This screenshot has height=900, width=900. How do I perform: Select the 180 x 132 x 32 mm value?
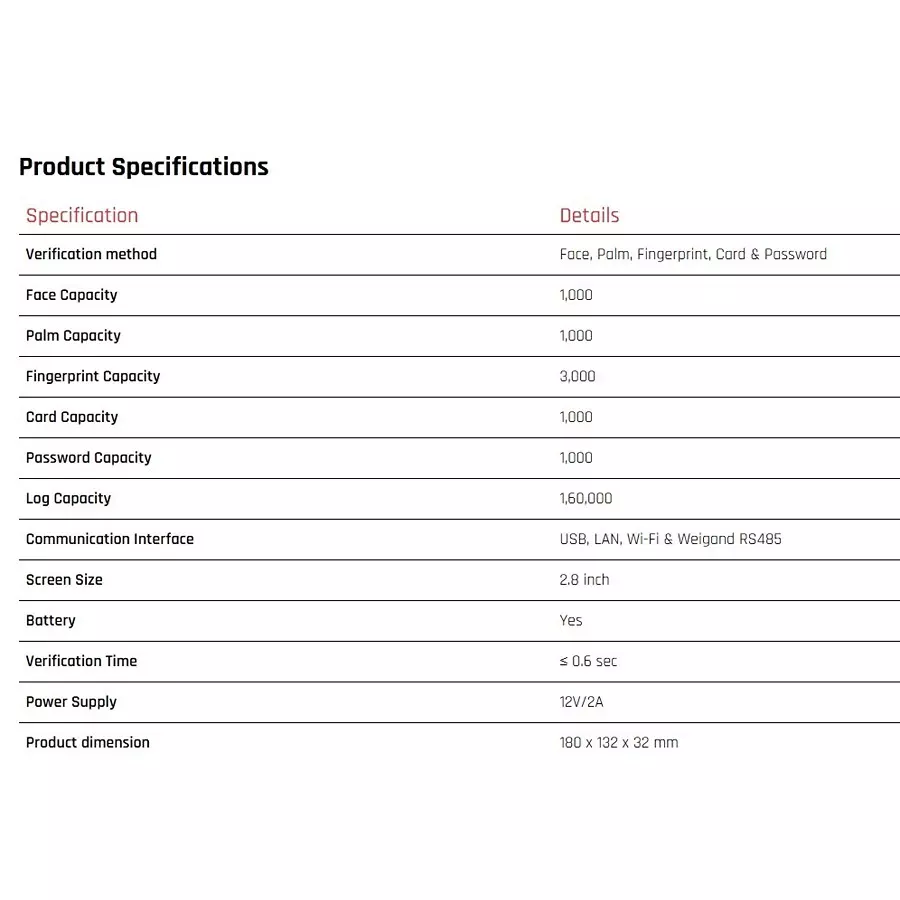coord(619,743)
